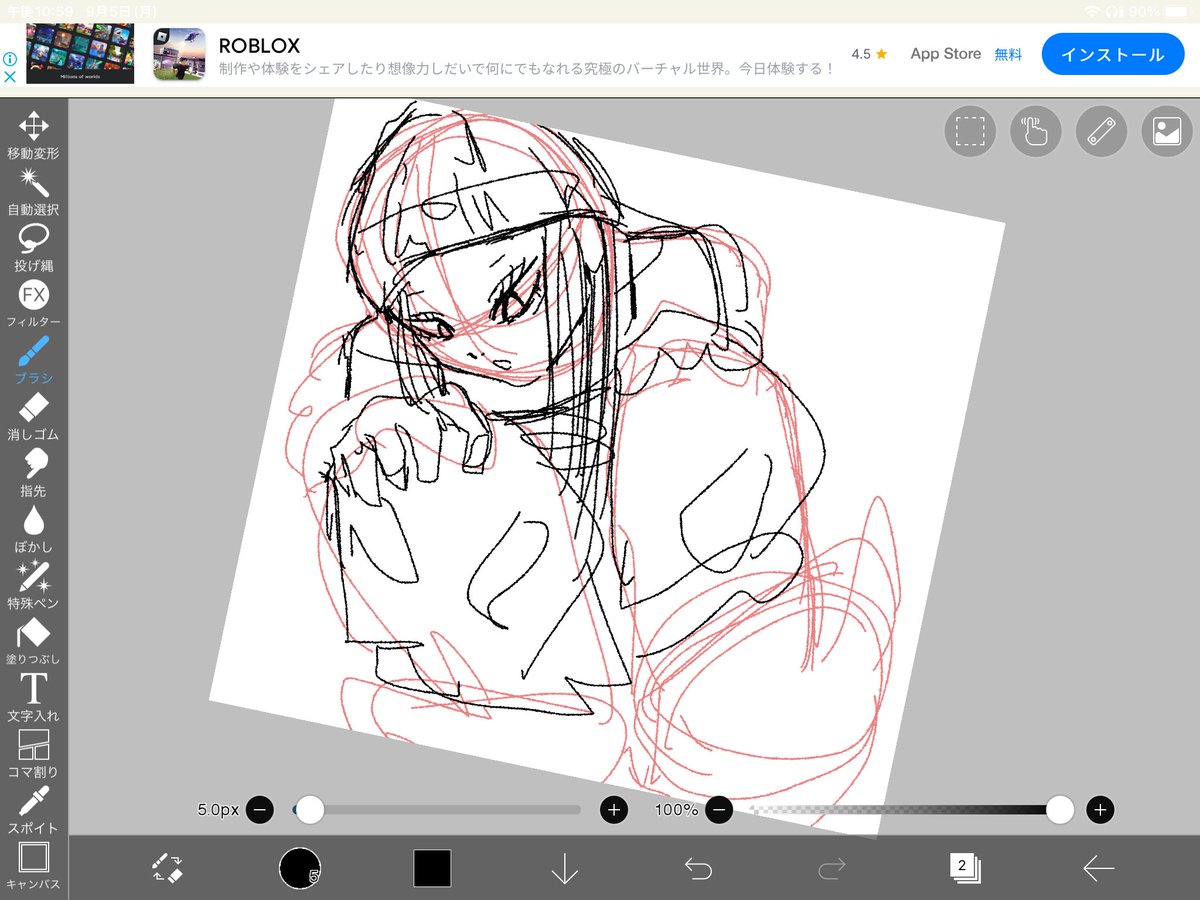Decrease opacity with minus button
This screenshot has width=1200, height=900.
point(719,810)
